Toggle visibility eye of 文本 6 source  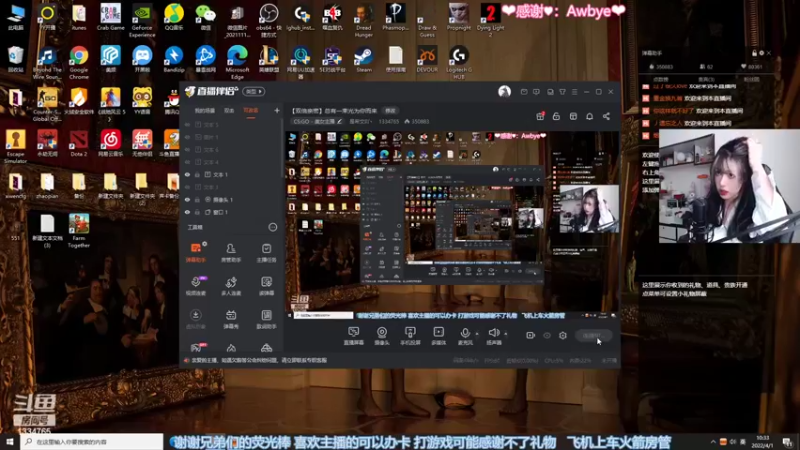point(187,149)
